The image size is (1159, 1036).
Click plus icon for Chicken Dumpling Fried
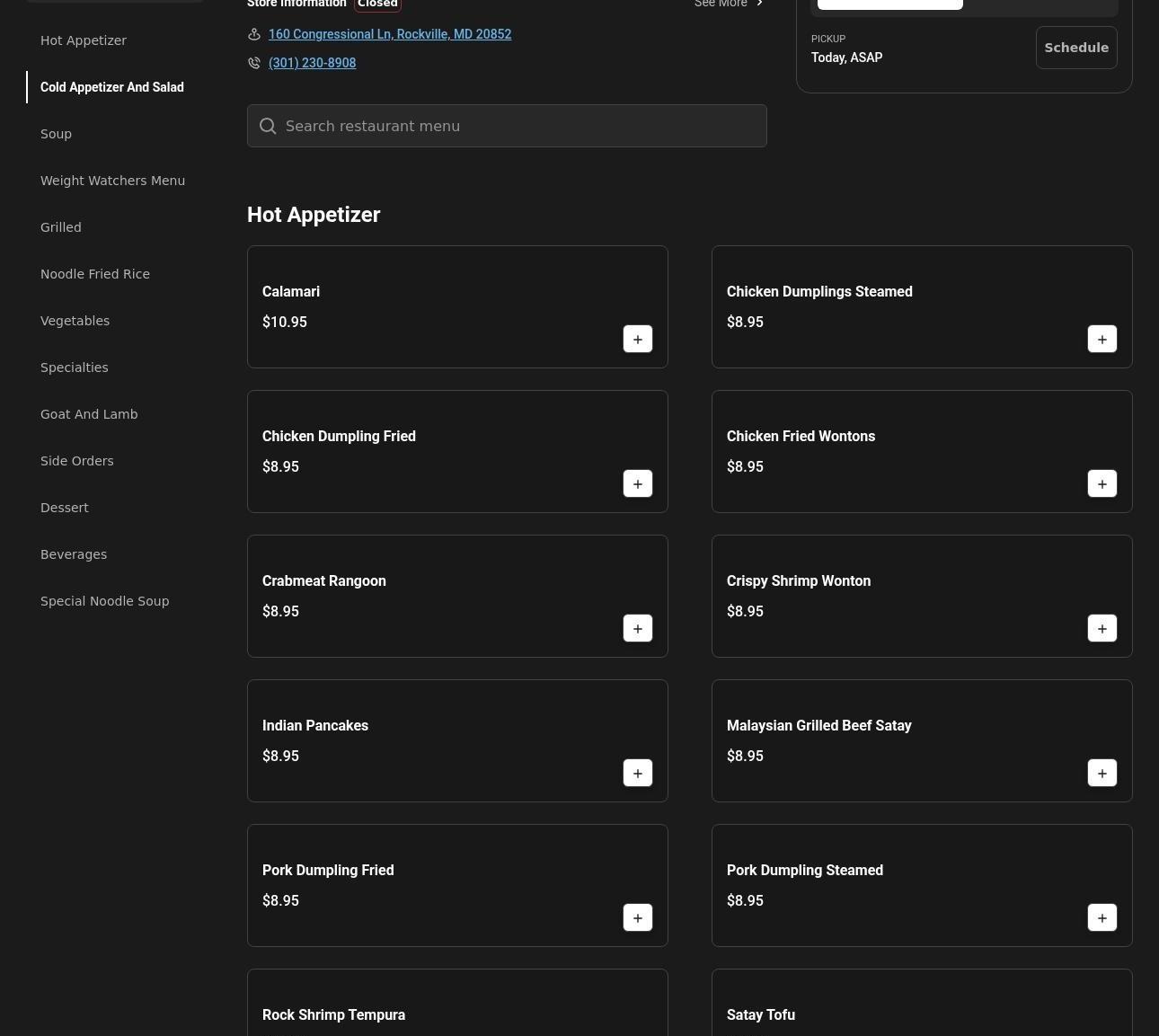(637, 483)
